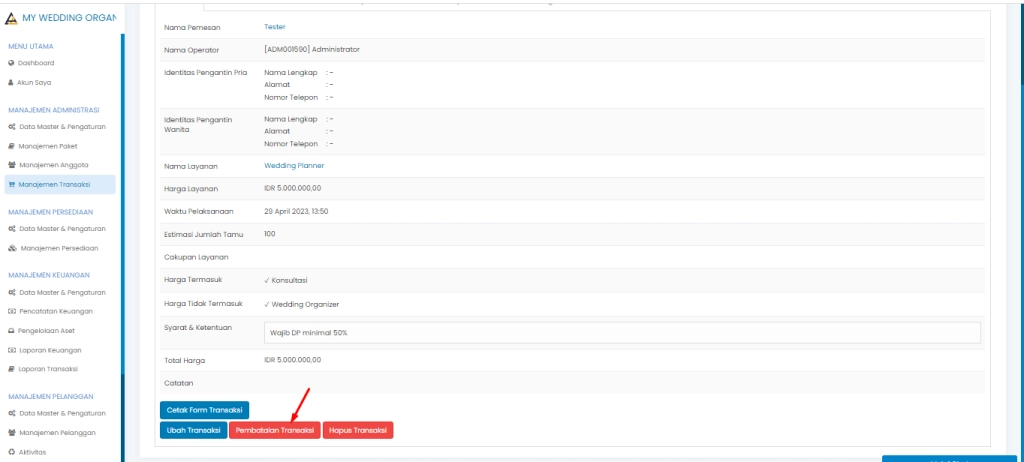Select the [ADM001590] Administrator operator text
The image size is (1024, 462).
pos(312,50)
